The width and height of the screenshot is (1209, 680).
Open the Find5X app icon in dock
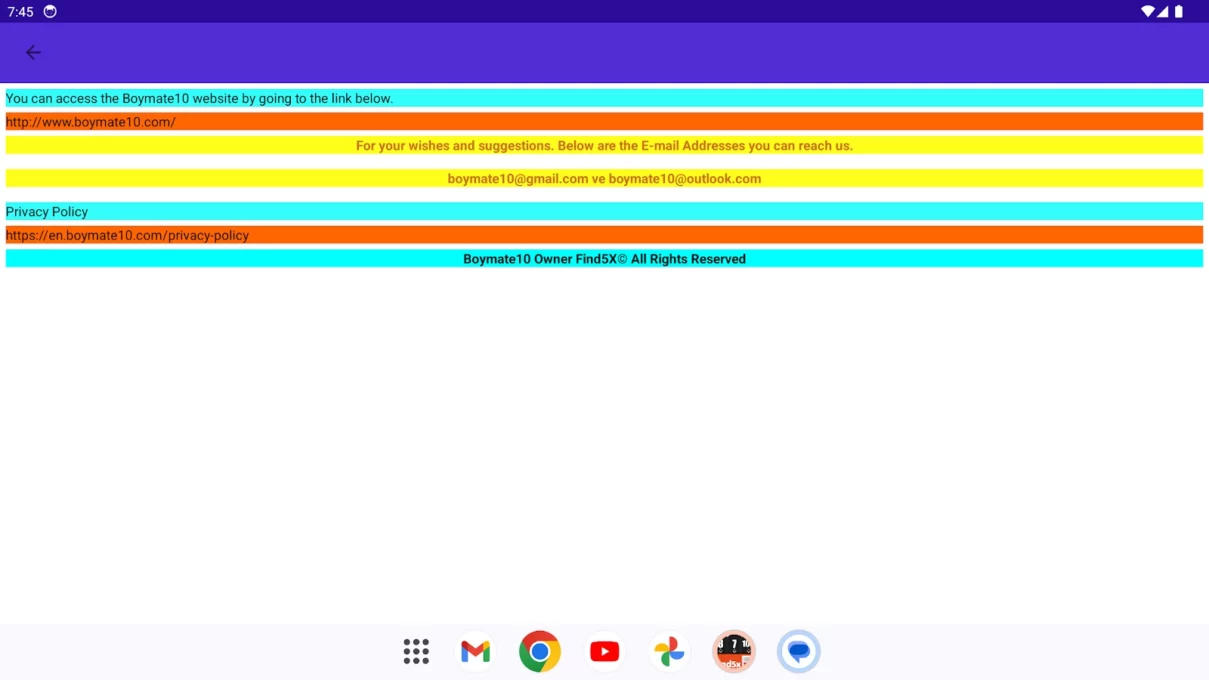click(x=734, y=651)
